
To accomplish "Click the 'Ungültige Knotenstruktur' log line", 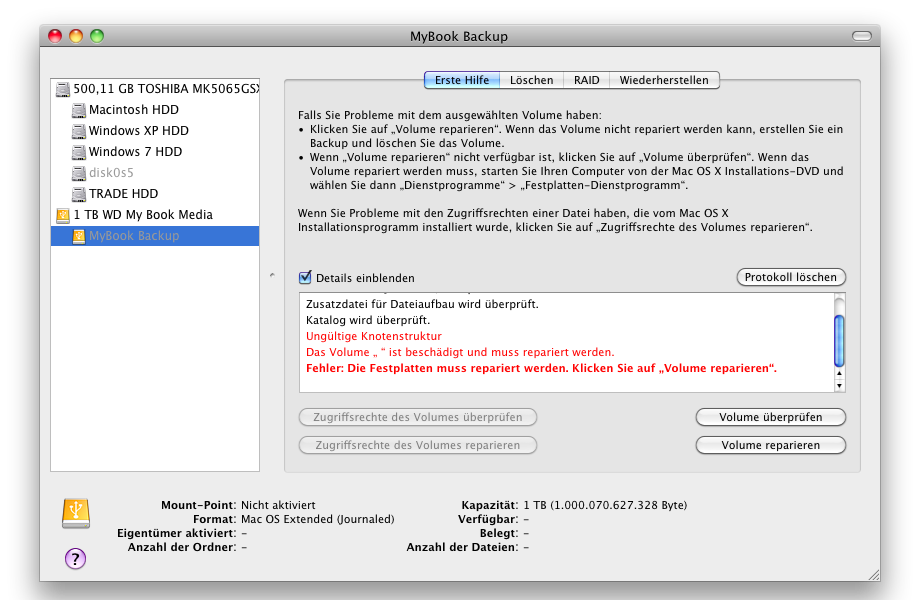I will pyautogui.click(x=374, y=336).
